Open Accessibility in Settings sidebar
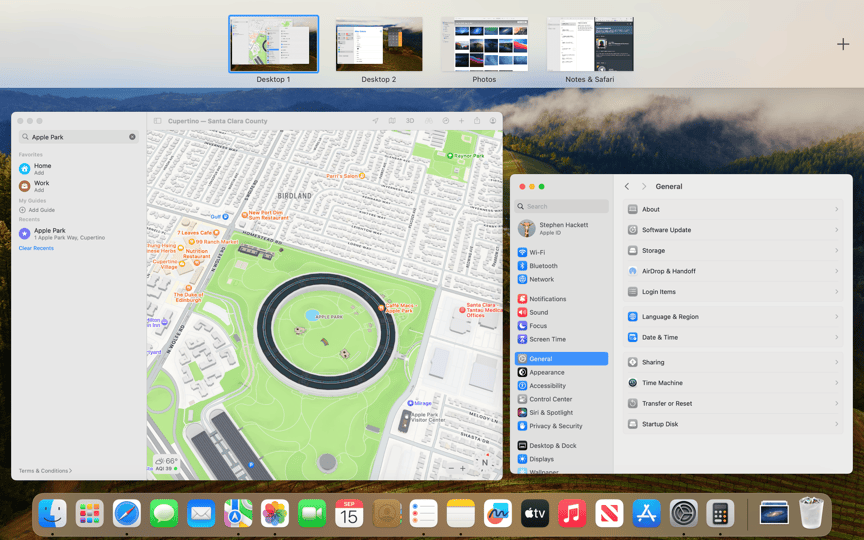864x540 pixels. (x=561, y=386)
